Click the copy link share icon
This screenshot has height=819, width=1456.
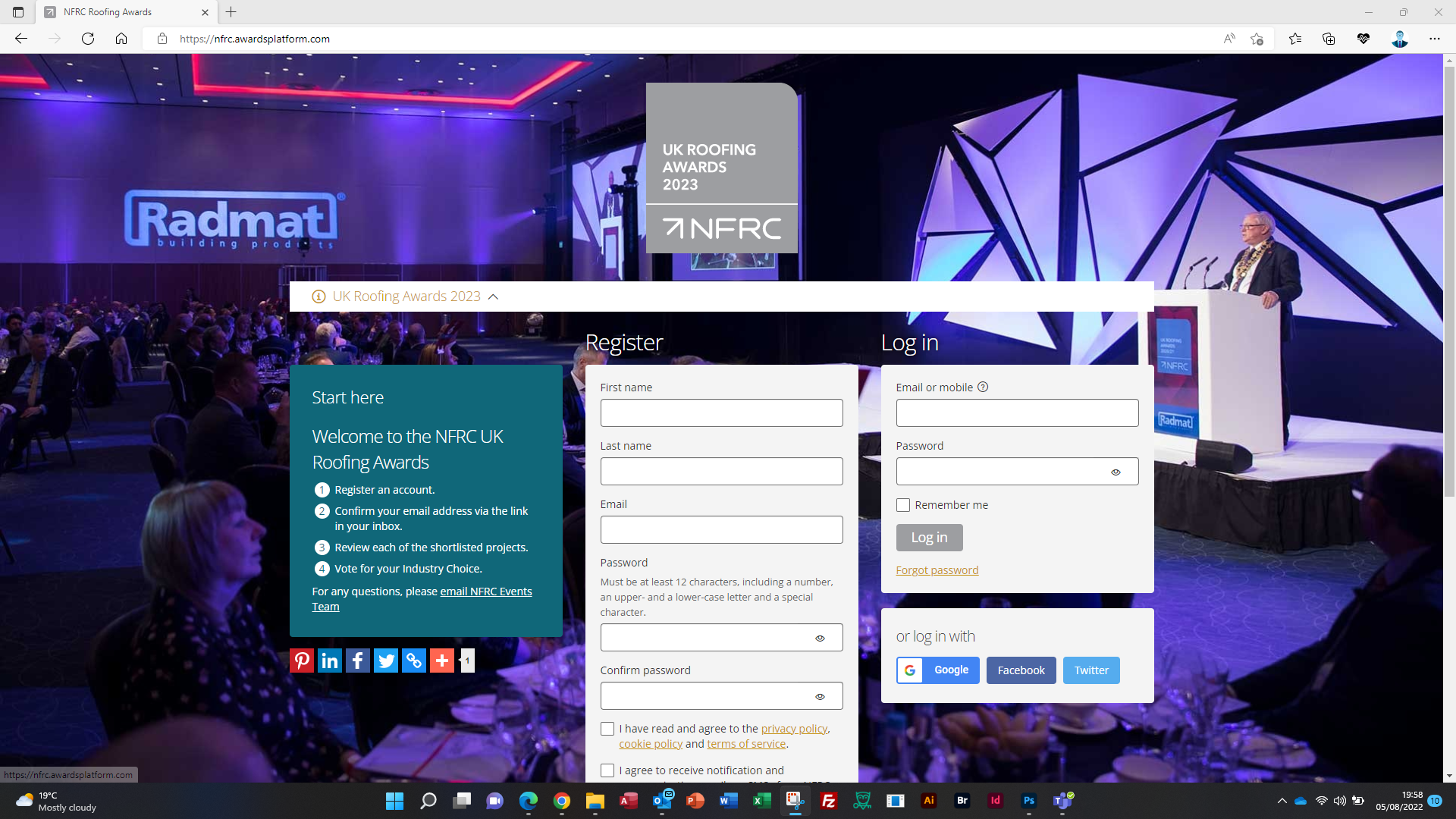(414, 661)
